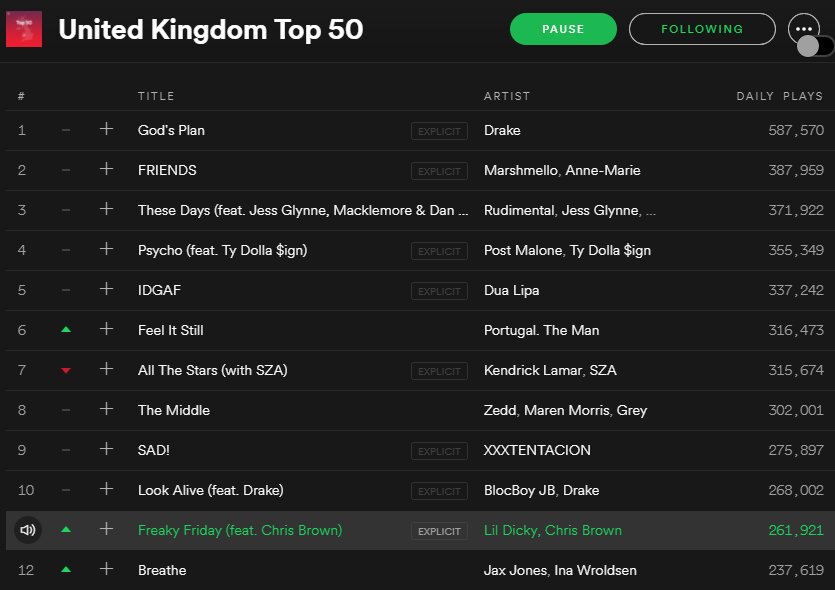Image resolution: width=835 pixels, height=590 pixels.
Task: Add Breathe to your library
Action: tap(107, 570)
